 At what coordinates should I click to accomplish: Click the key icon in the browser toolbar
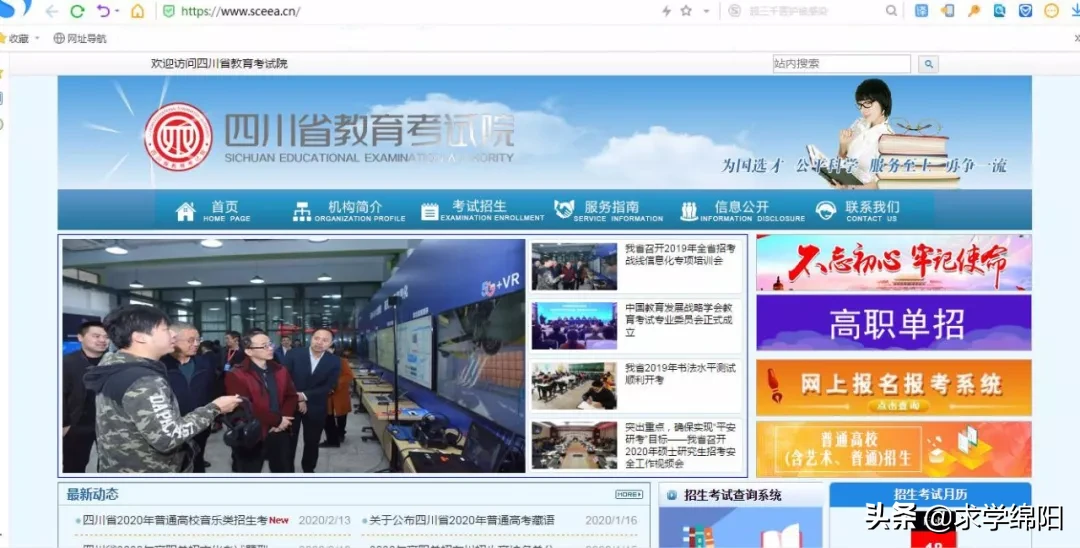(x=973, y=11)
